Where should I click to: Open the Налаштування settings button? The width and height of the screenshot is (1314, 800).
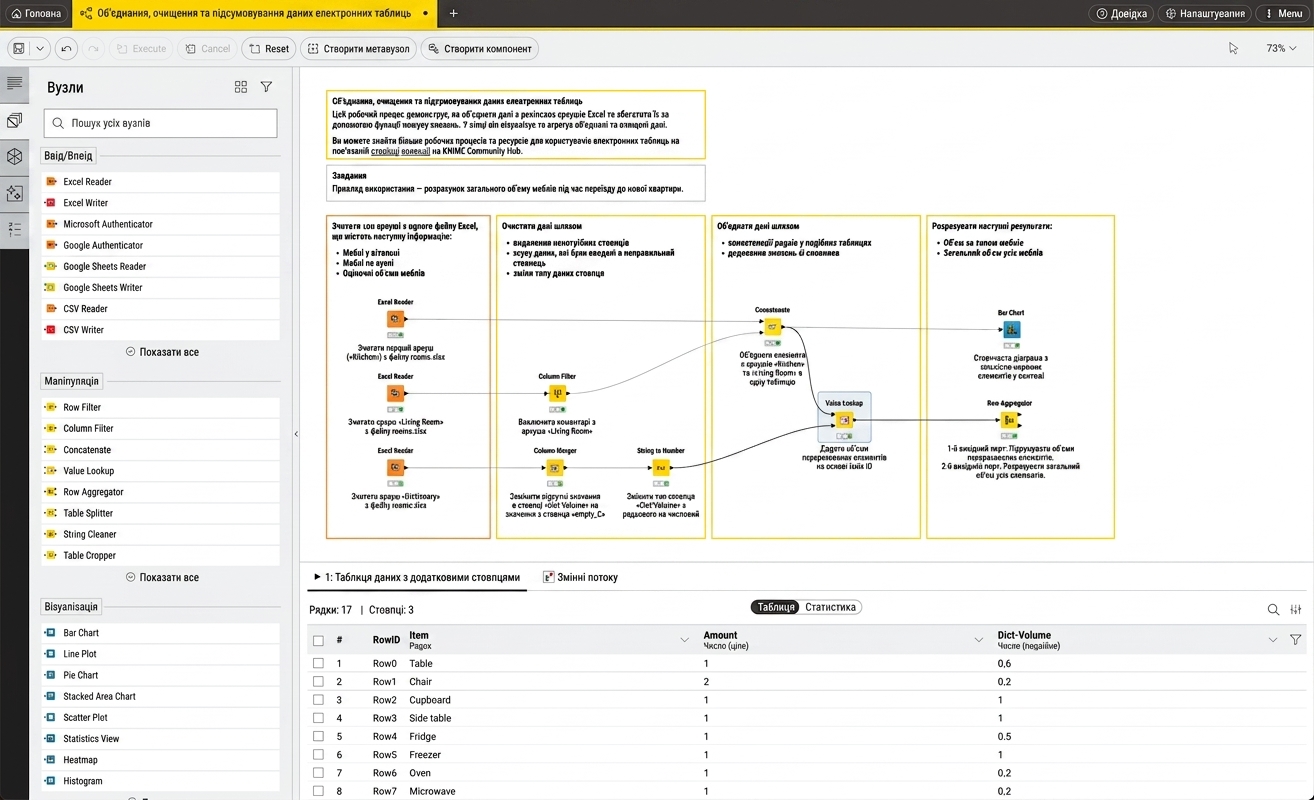click(x=1205, y=14)
